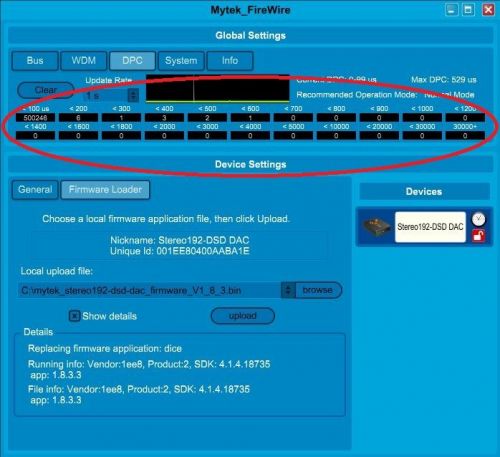500x457 pixels.
Task: Select the DPC tab
Action: (132, 61)
